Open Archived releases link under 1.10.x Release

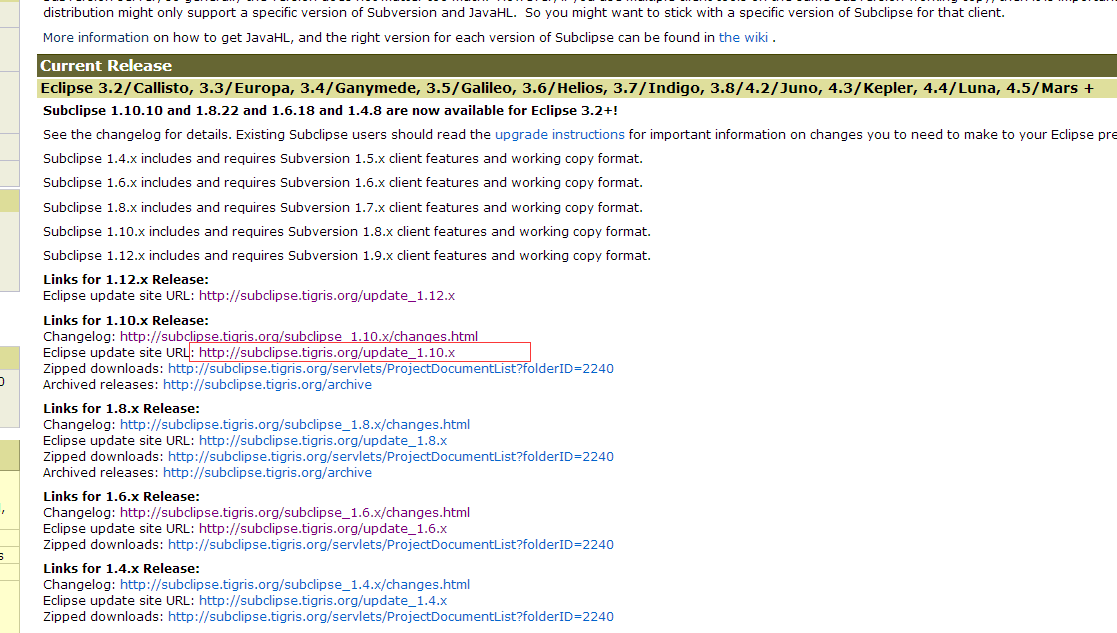click(x=267, y=384)
